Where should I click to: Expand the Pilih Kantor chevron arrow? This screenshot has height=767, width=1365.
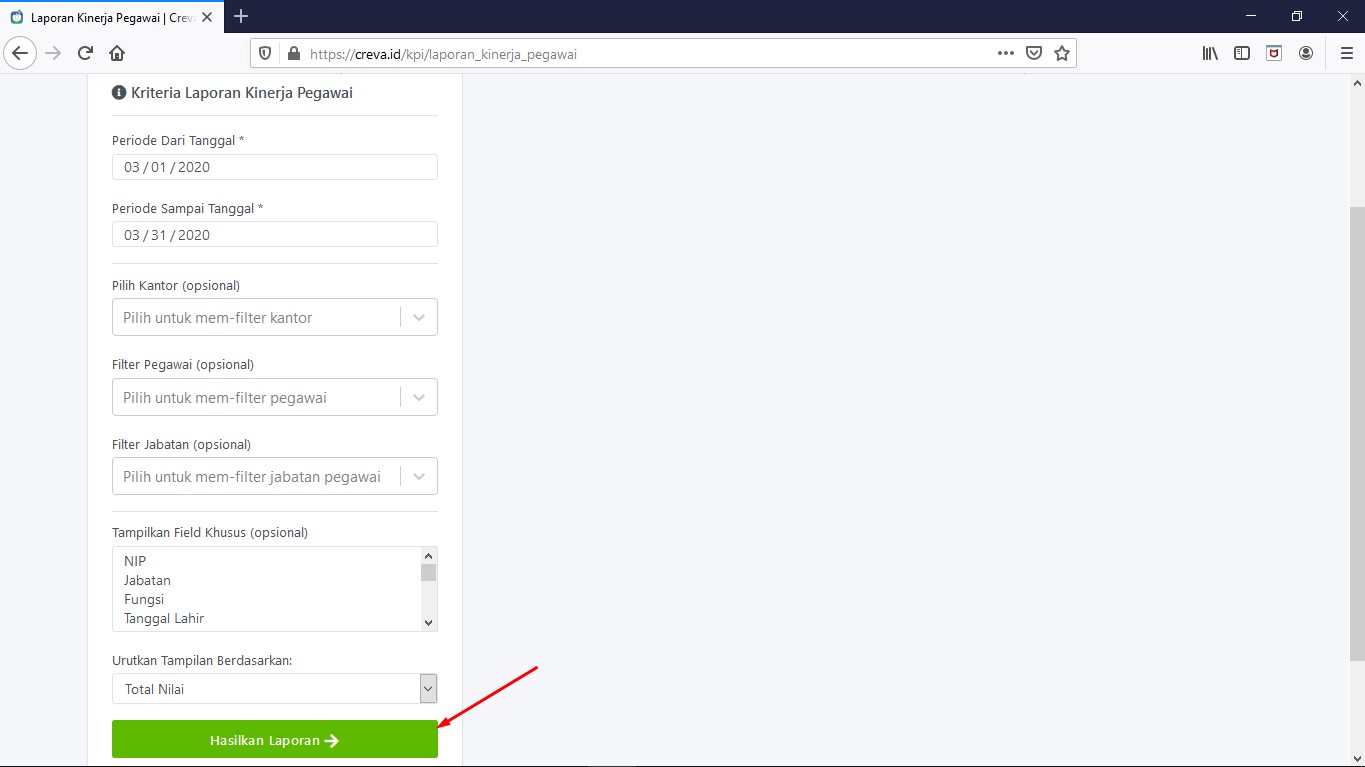coord(419,317)
